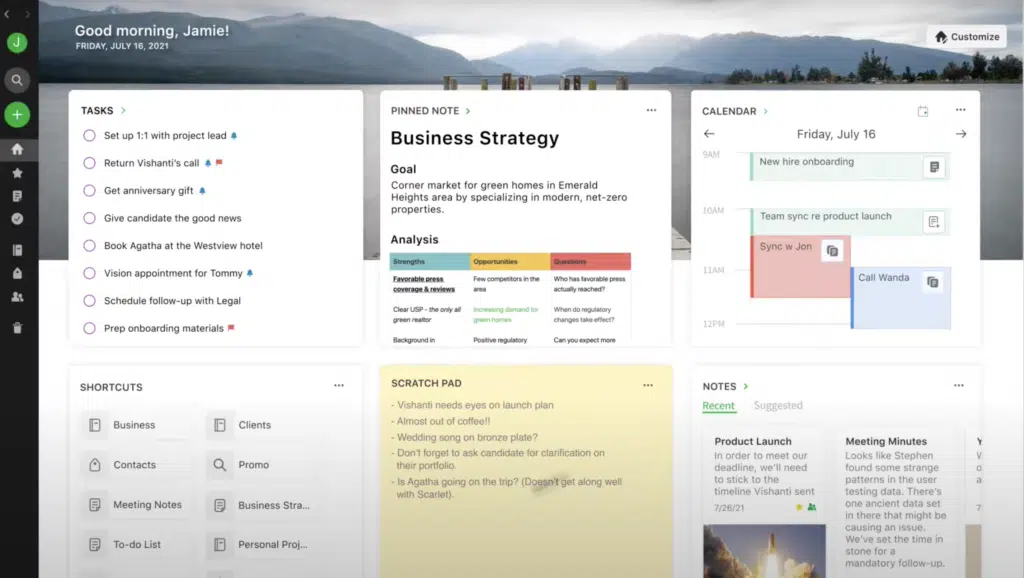
Task: Check off 'Return Vishanti's call' task
Action: tap(90, 163)
